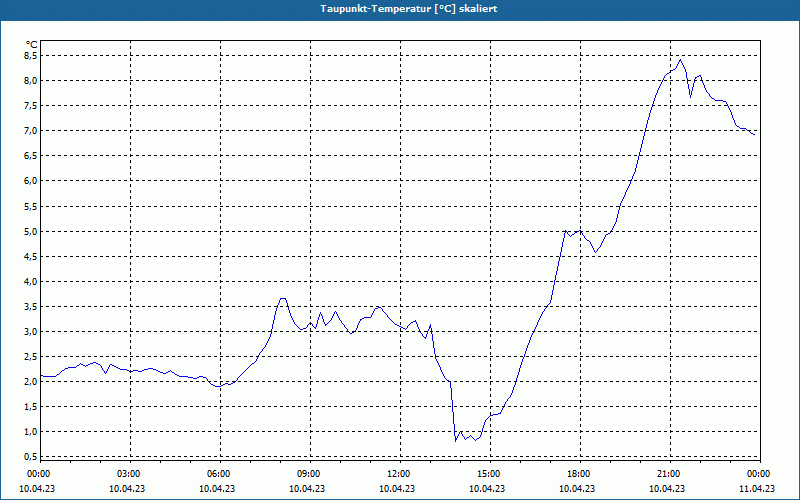Viewport: 800px width, 500px height.
Task: Select the '8,5' y-axis value
Action: tap(31, 55)
